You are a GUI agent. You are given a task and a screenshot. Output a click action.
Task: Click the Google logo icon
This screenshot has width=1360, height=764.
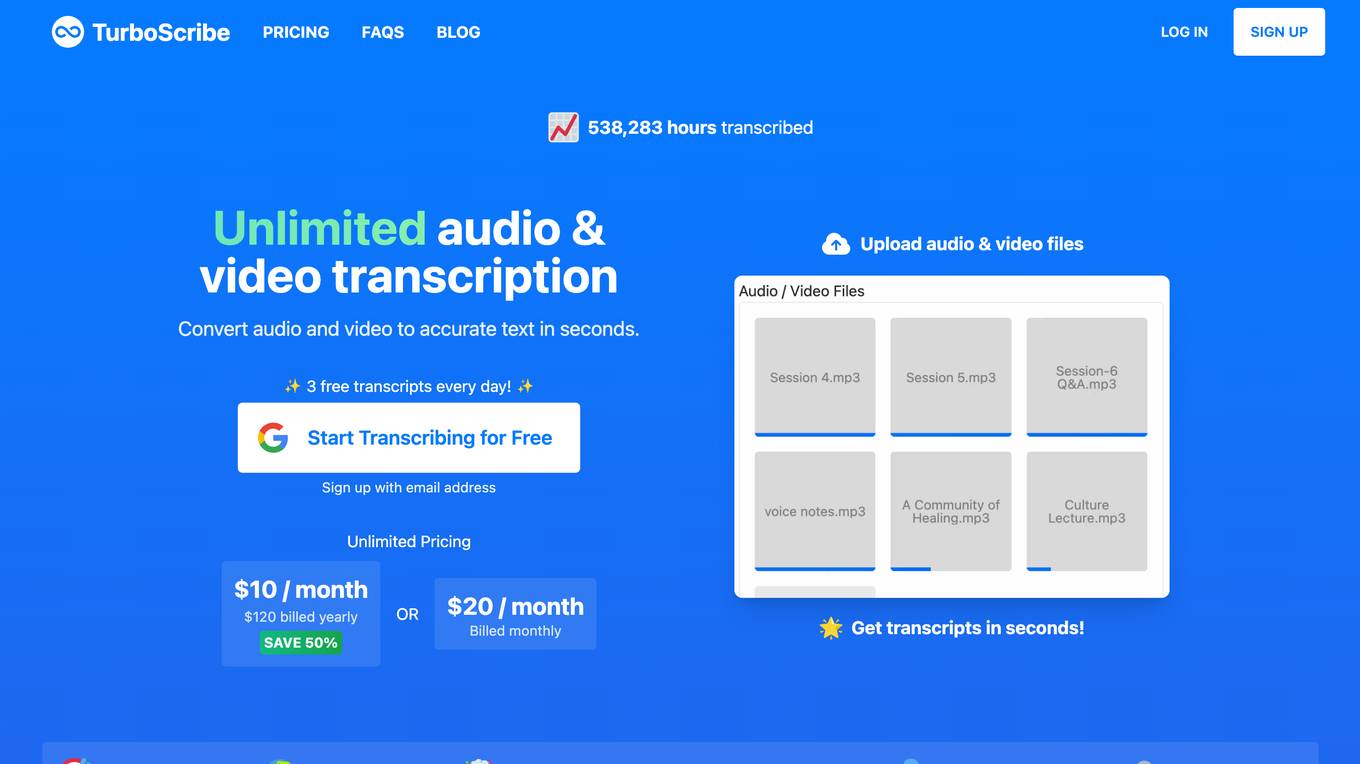pyautogui.click(x=273, y=438)
